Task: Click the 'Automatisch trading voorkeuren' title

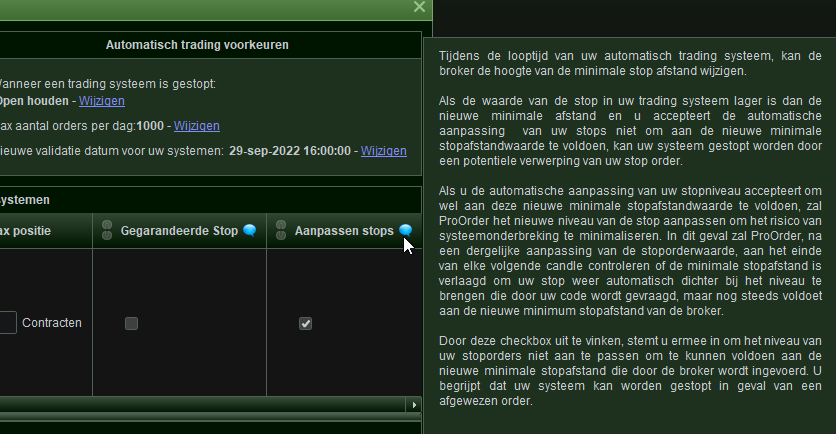Action: coord(197,45)
